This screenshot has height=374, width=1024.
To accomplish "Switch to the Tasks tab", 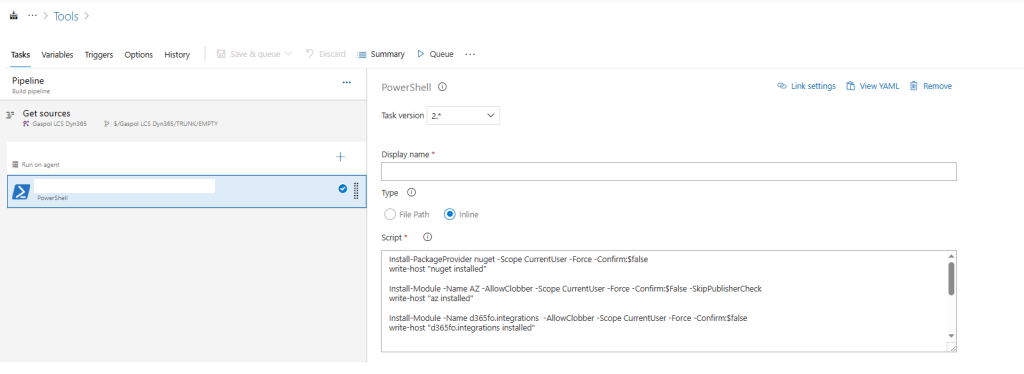I will tap(20, 55).
